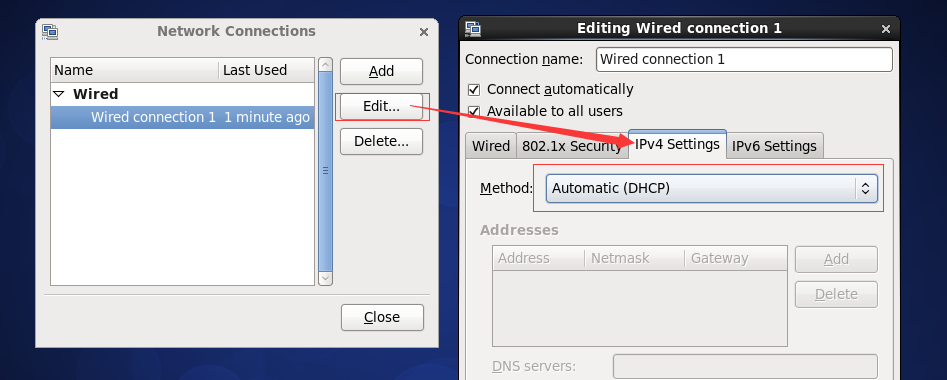The width and height of the screenshot is (947, 380).
Task: Click the '1 minute ago' last used value
Action: pyautogui.click(x=267, y=117)
